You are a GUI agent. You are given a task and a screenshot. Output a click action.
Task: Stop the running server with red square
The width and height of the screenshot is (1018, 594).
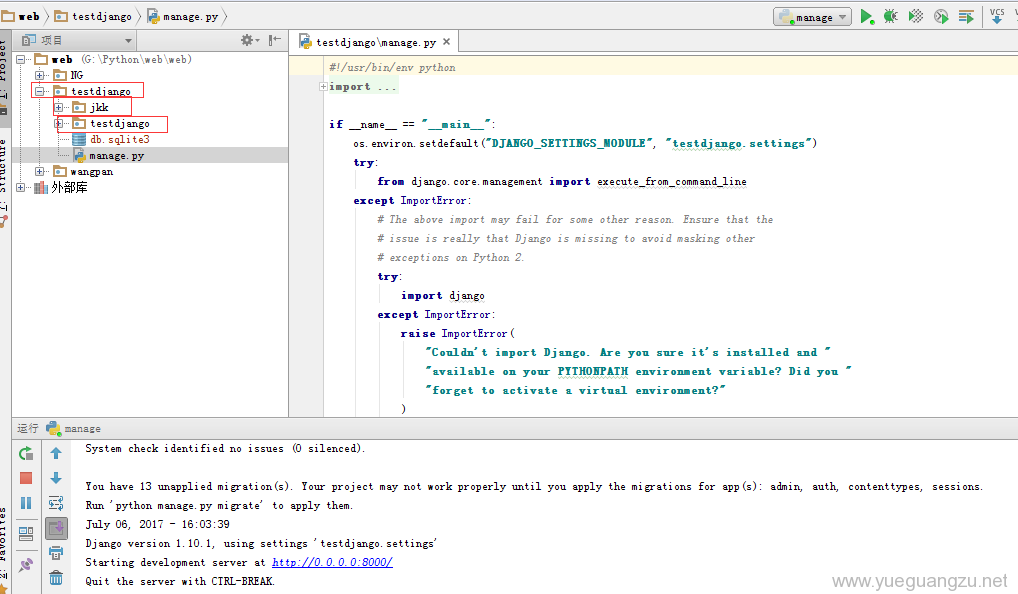pos(26,478)
